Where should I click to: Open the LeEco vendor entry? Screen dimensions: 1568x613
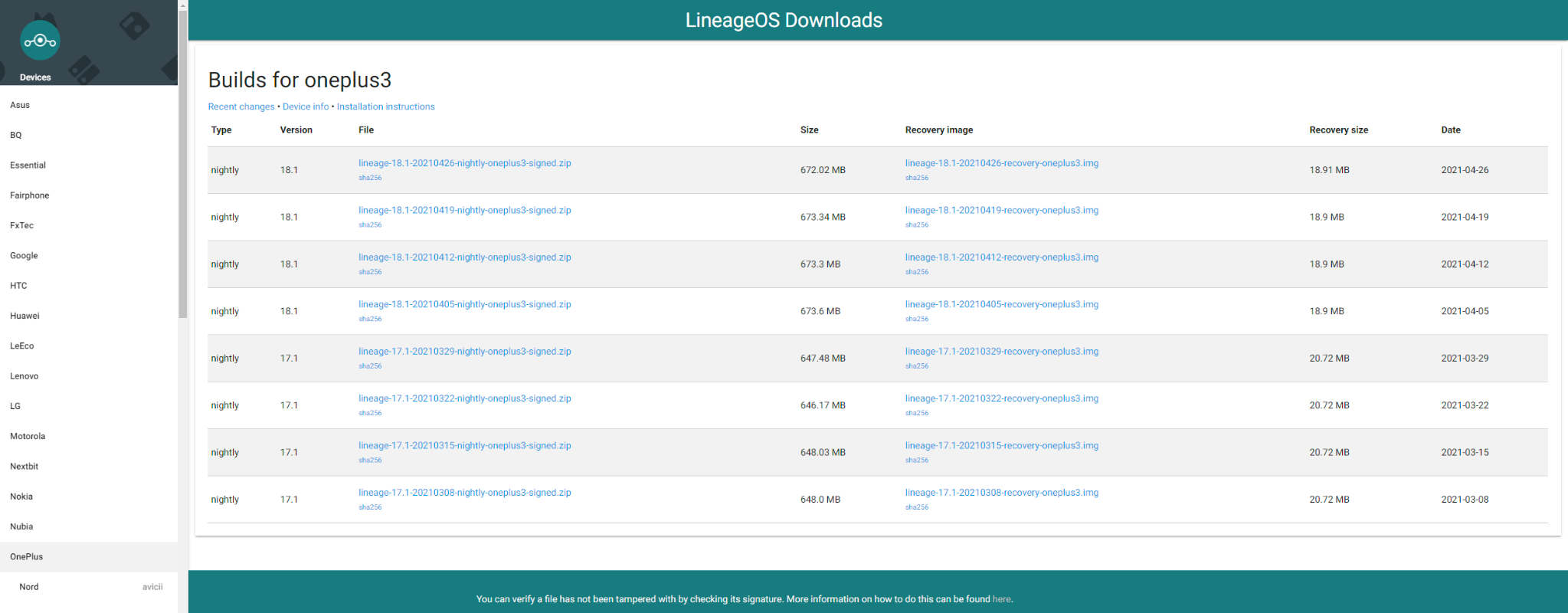pyautogui.click(x=89, y=346)
